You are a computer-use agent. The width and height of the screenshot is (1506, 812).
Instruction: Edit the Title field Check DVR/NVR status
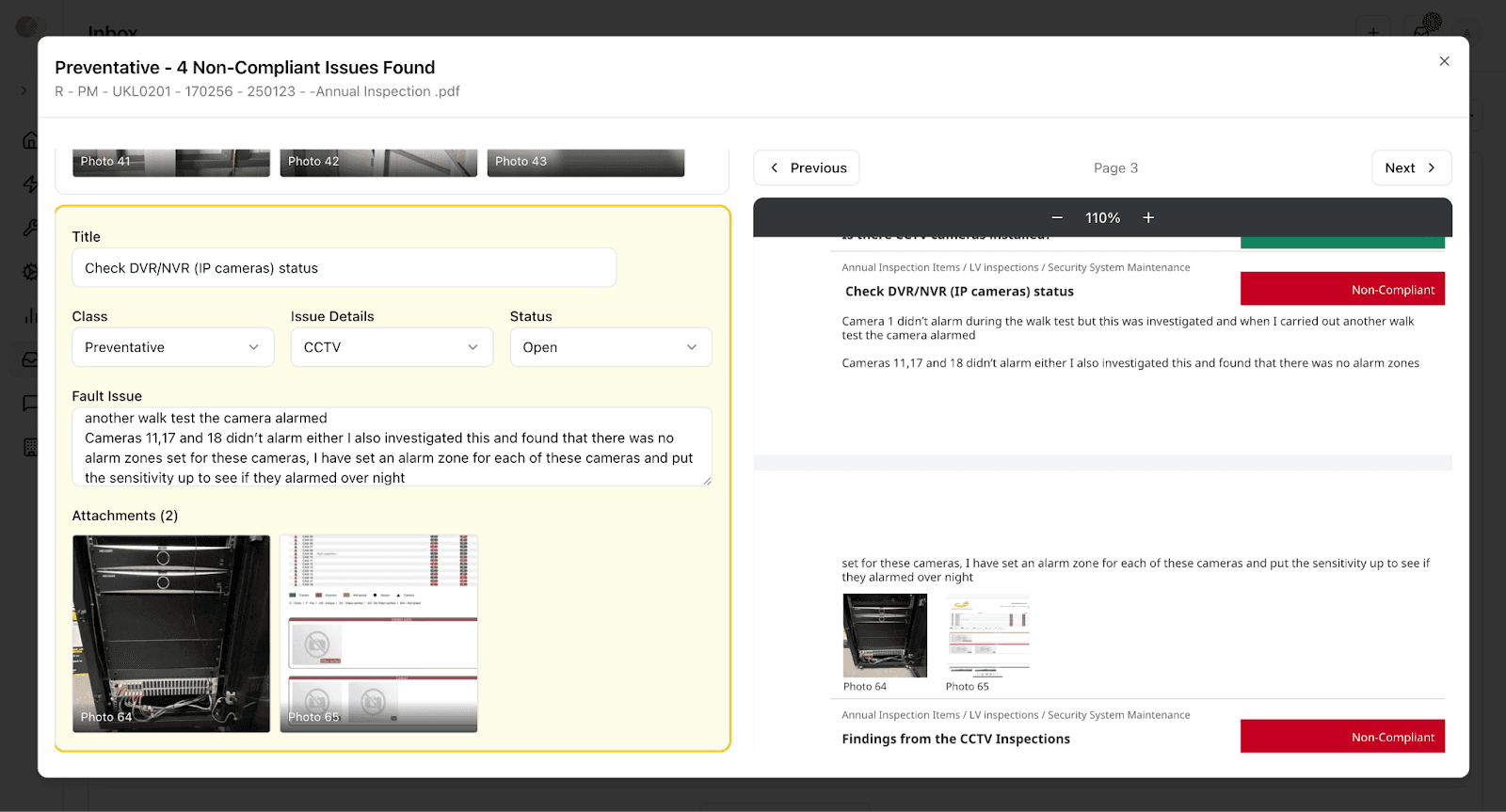coord(344,268)
